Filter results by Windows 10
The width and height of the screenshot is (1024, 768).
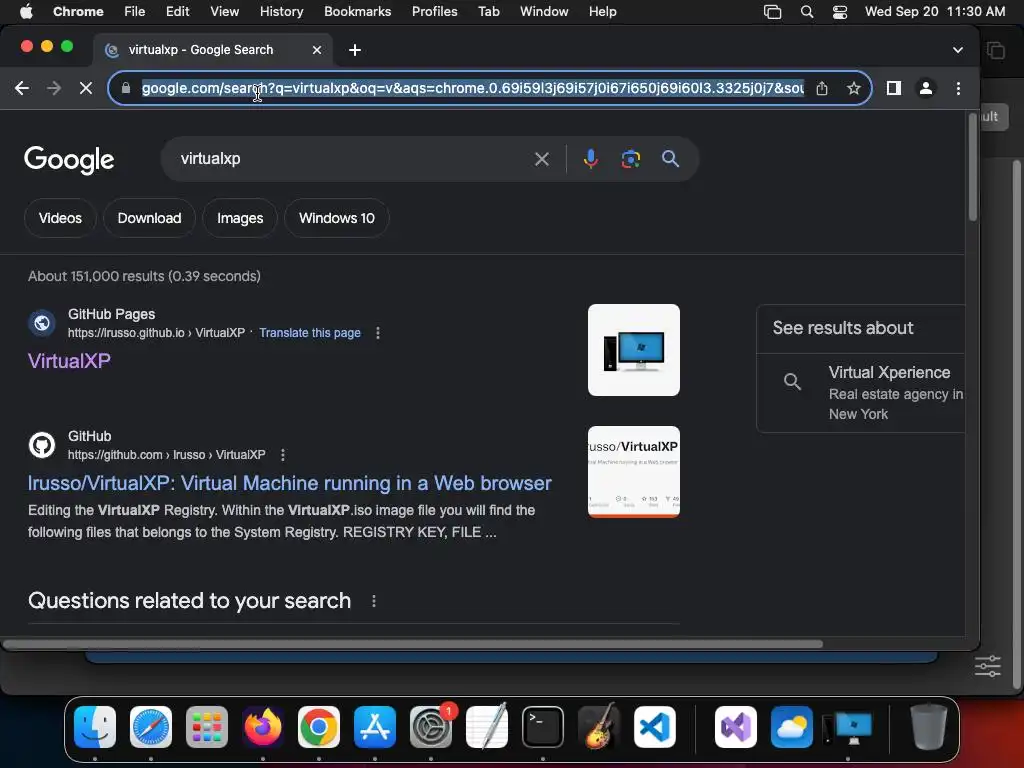[x=337, y=218]
